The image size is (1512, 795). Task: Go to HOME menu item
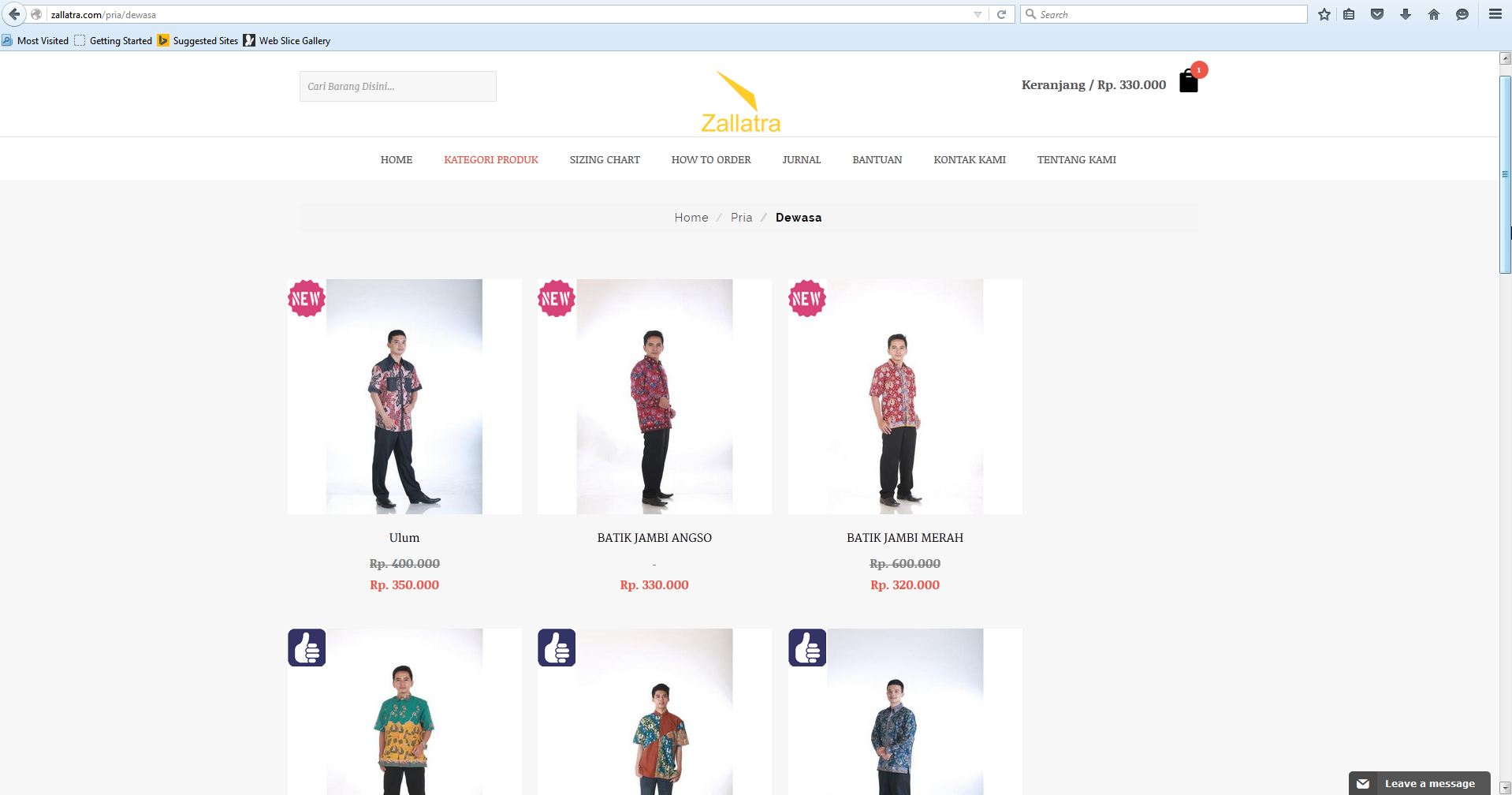click(x=397, y=159)
